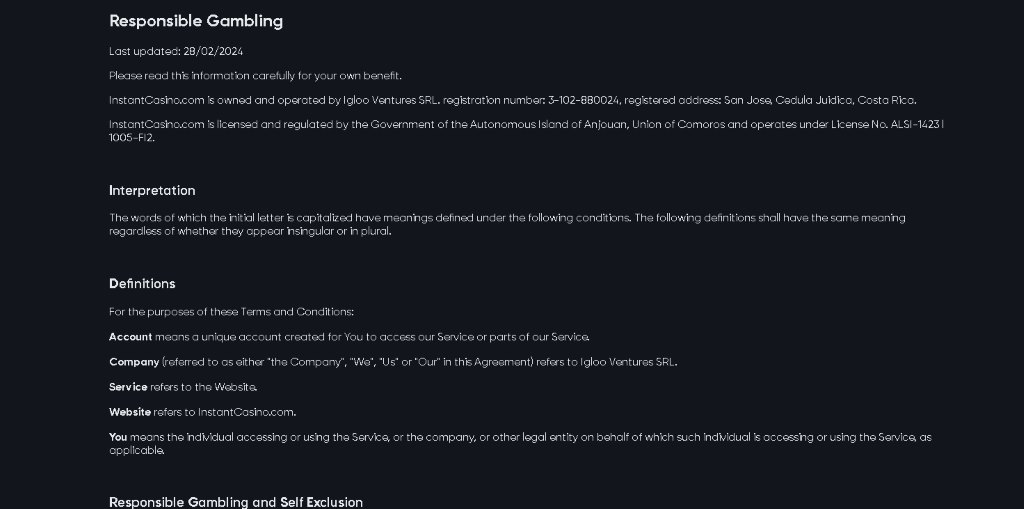Image resolution: width=1024 pixels, height=509 pixels.
Task: Click the Interpretation paragraph about capitalized words
Action: coord(507,224)
